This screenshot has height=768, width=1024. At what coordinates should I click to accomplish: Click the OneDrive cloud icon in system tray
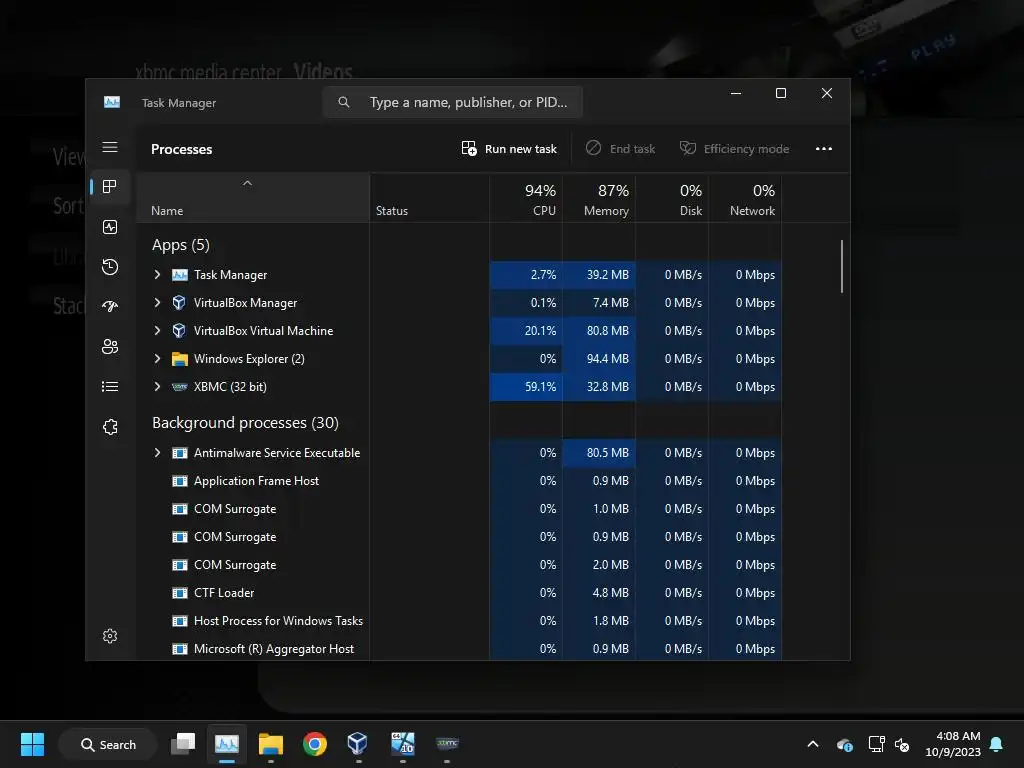[844, 744]
